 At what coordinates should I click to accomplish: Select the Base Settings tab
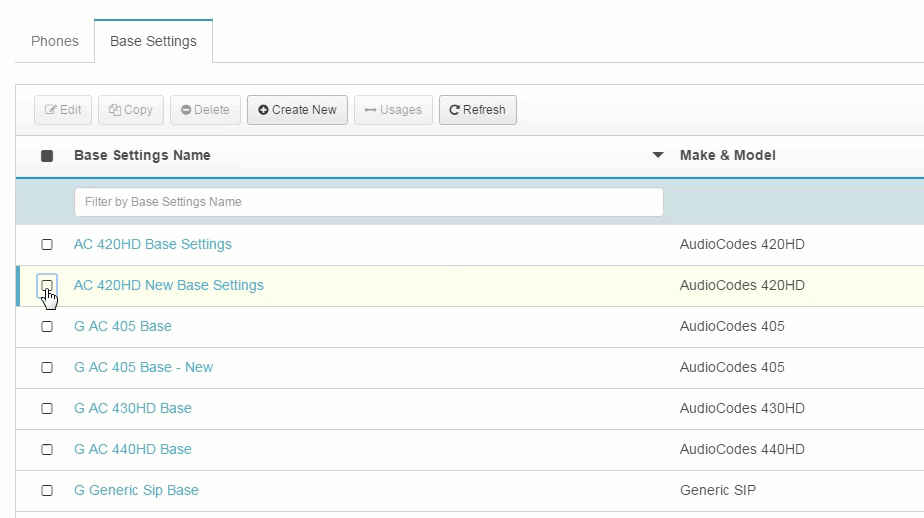pos(153,41)
